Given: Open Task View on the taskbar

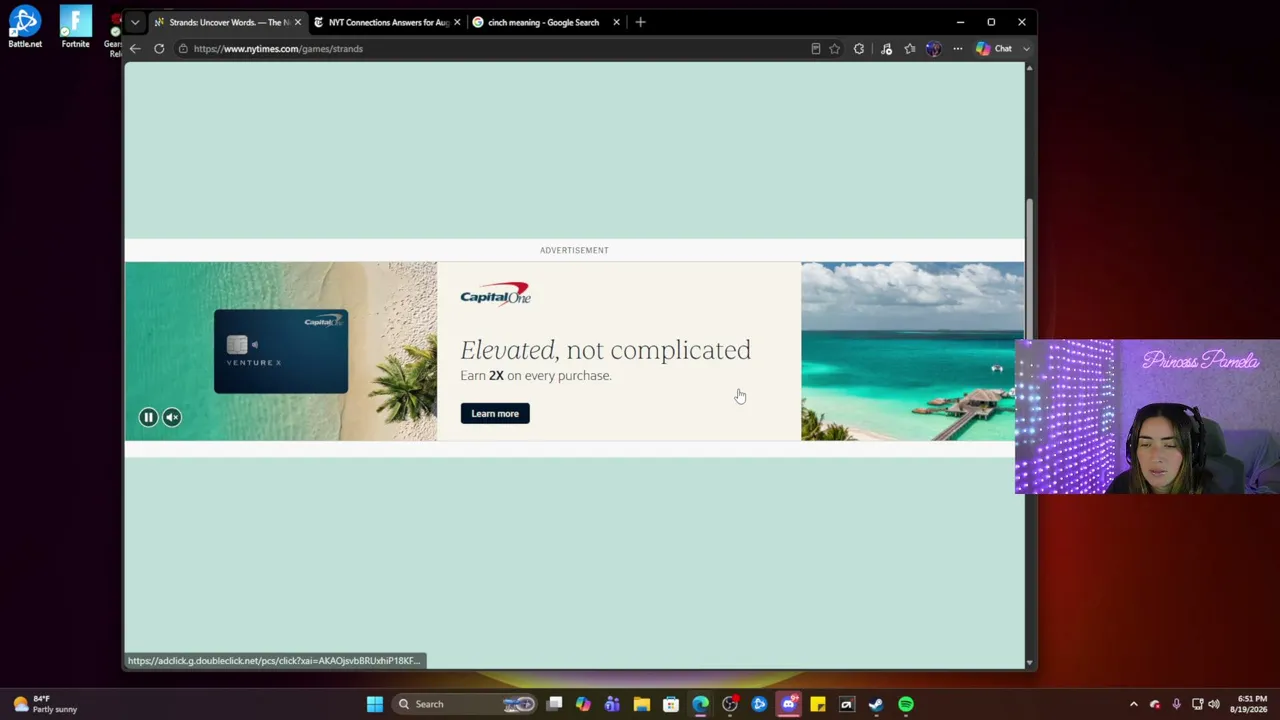Looking at the screenshot, I should click(555, 704).
